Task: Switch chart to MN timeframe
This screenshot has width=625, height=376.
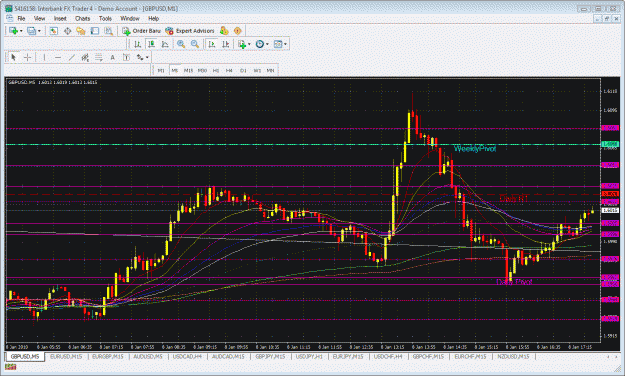Action: pos(270,70)
